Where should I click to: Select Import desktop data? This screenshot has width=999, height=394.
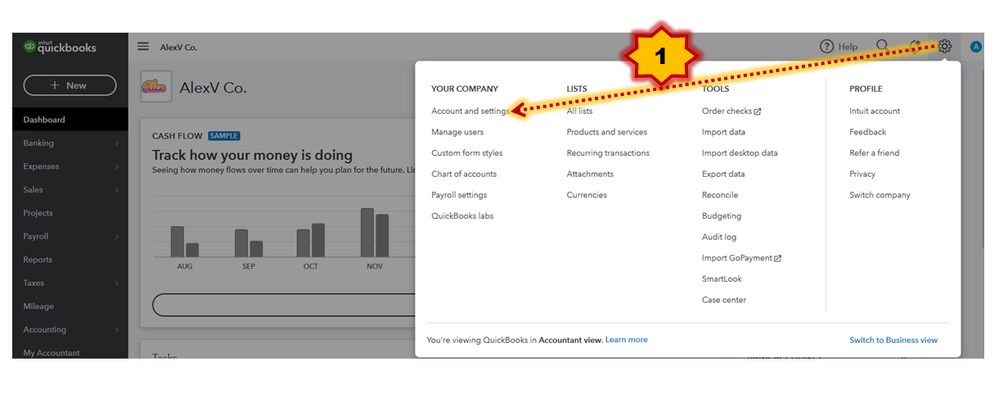(740, 153)
